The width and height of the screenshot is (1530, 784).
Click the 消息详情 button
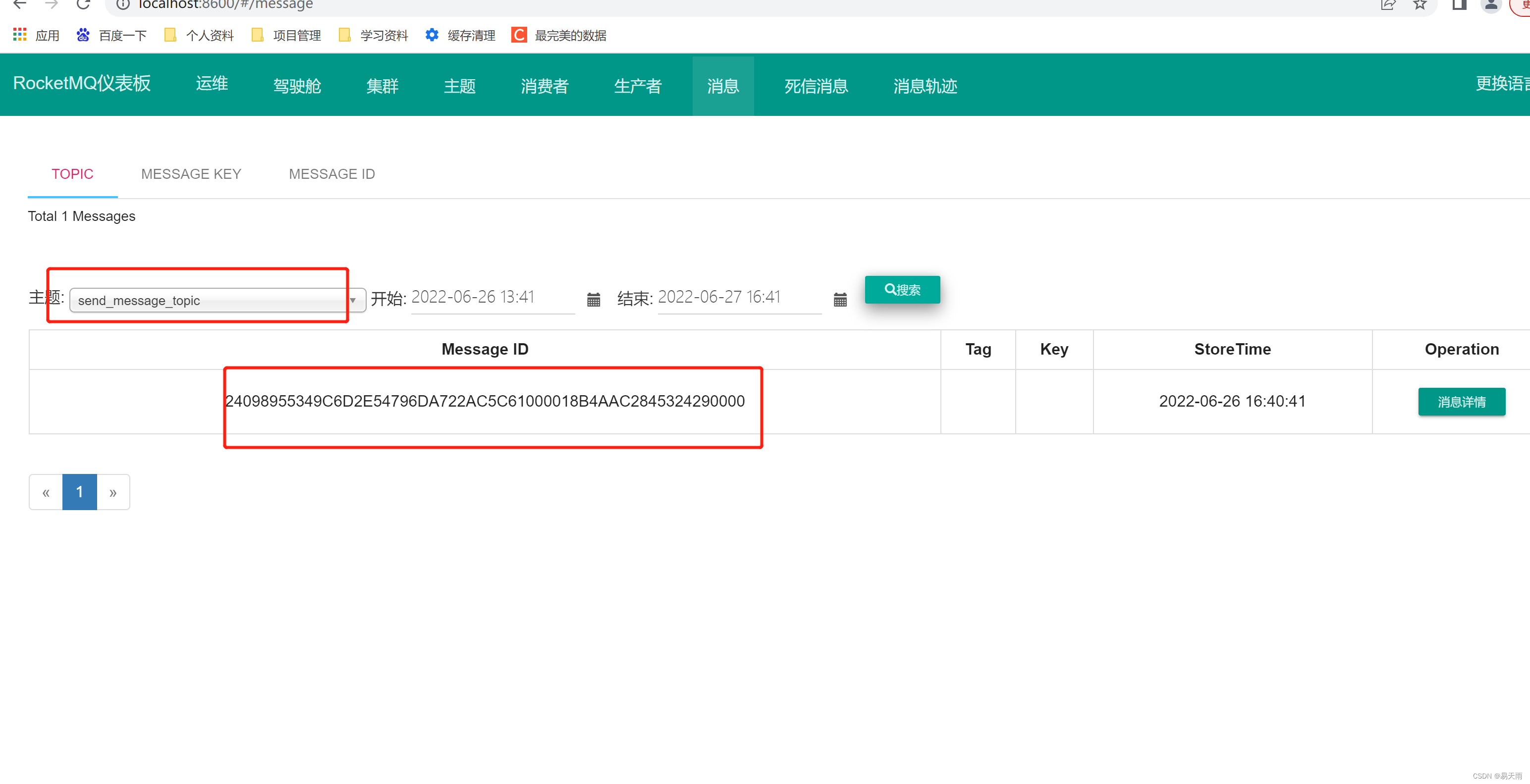pyautogui.click(x=1461, y=402)
